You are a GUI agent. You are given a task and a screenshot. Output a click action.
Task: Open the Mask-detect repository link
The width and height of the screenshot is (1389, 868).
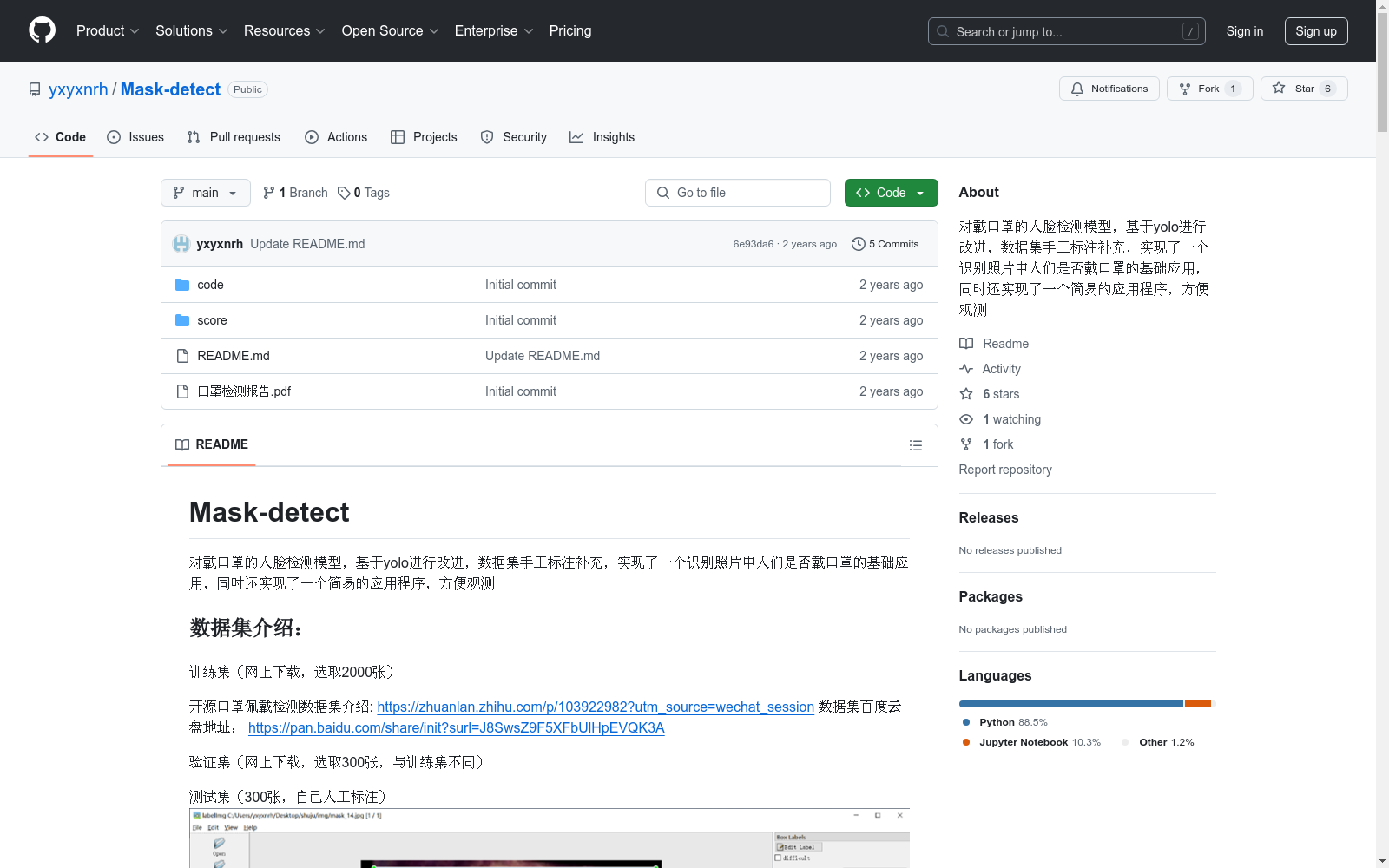[x=170, y=89]
